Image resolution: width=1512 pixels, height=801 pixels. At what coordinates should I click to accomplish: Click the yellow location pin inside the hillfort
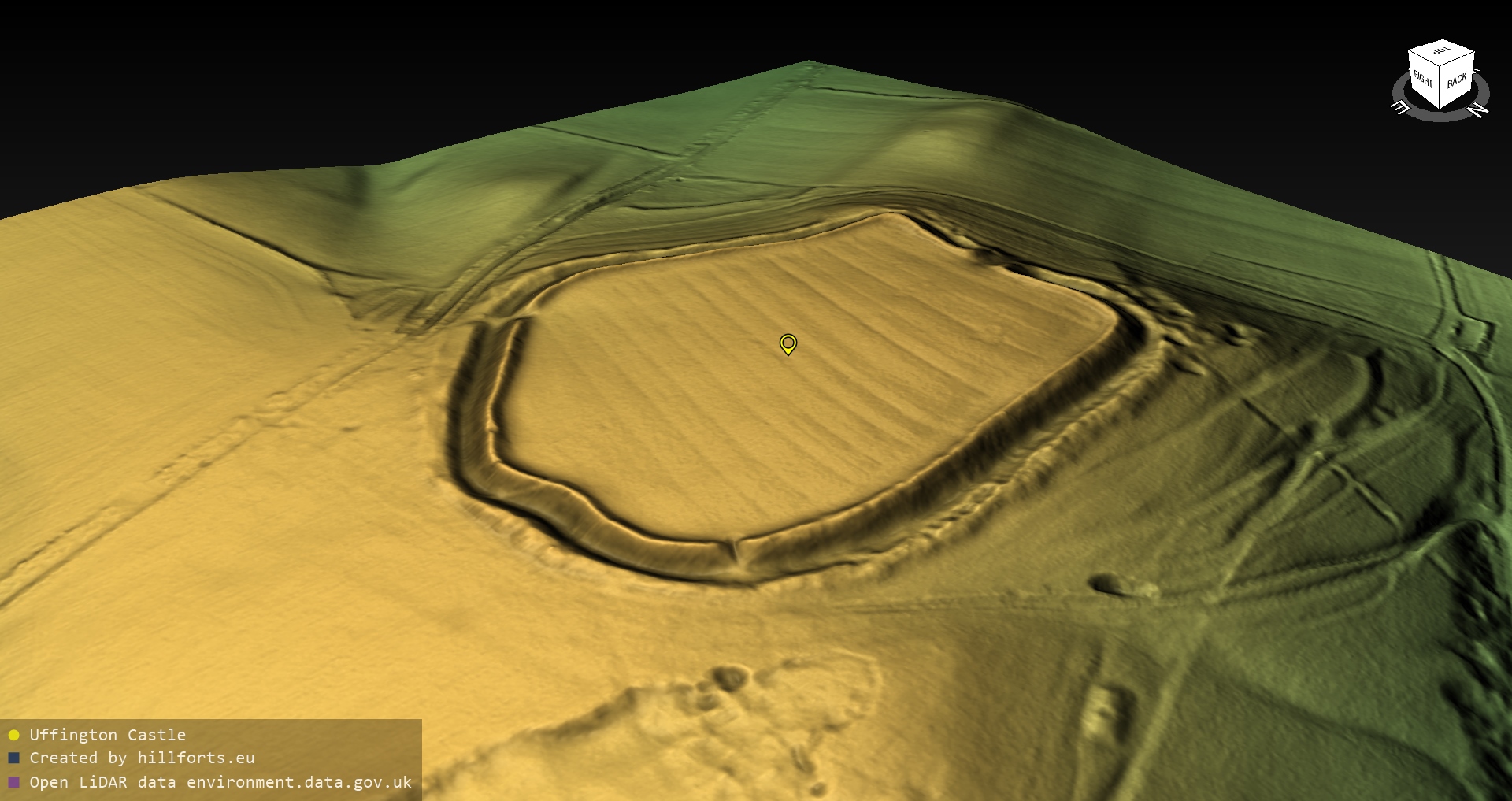coord(787,343)
